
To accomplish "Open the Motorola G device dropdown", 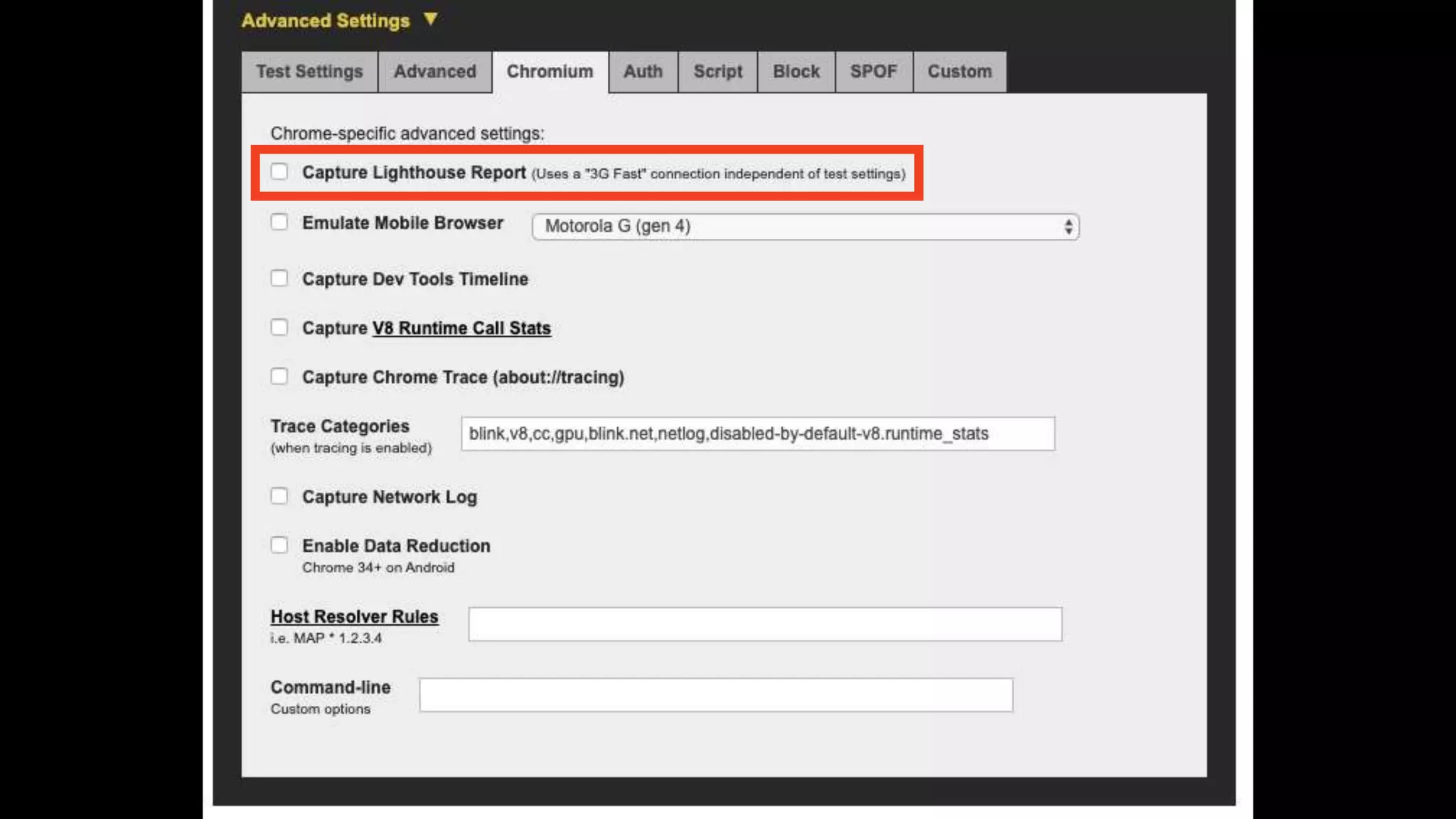I will pos(805,227).
